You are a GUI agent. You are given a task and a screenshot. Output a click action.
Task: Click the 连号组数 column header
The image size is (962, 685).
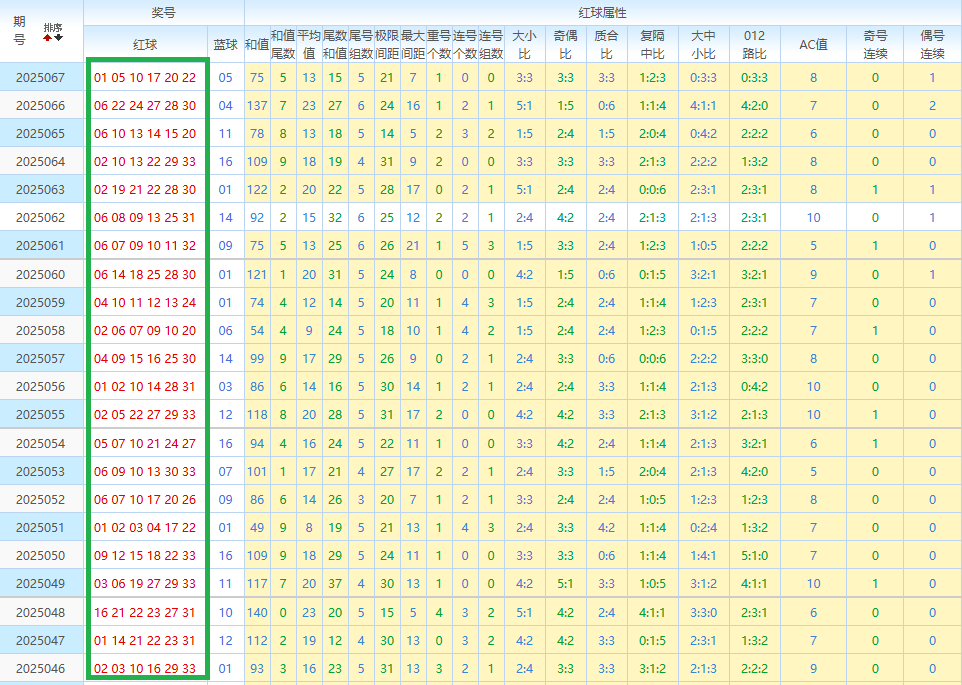coord(491,44)
